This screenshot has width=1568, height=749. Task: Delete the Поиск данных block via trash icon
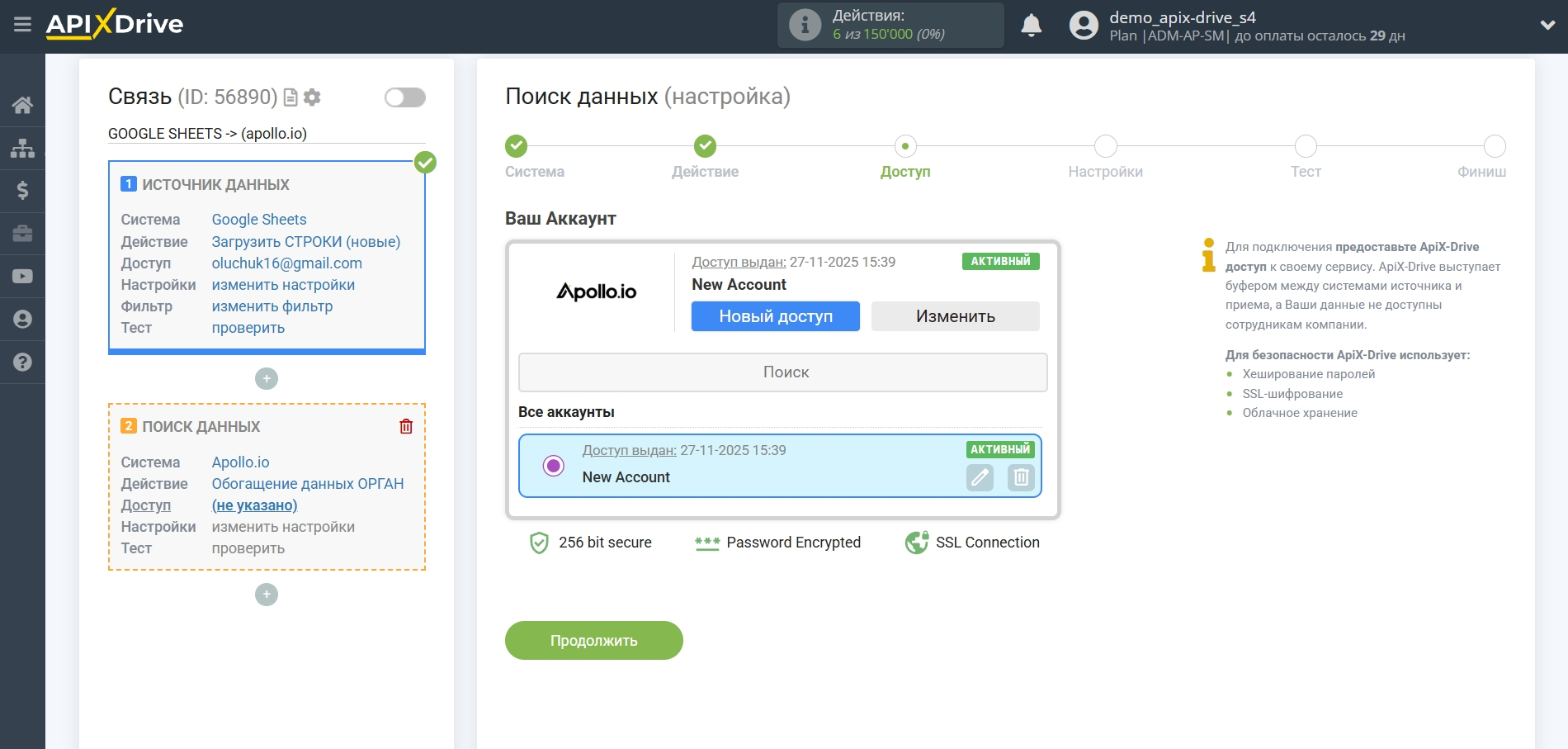click(405, 425)
